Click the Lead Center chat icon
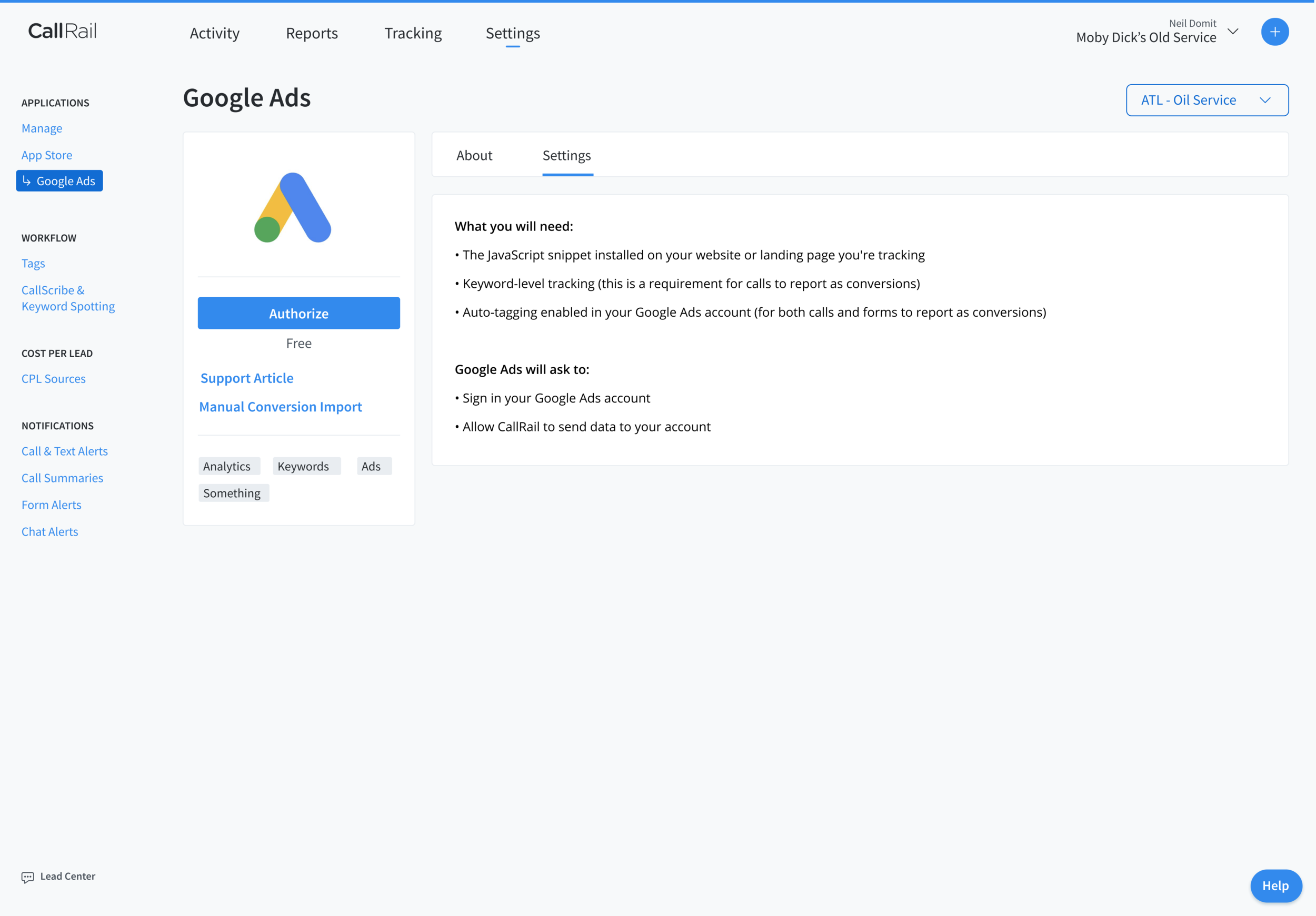This screenshot has height=916, width=1316. 27,877
